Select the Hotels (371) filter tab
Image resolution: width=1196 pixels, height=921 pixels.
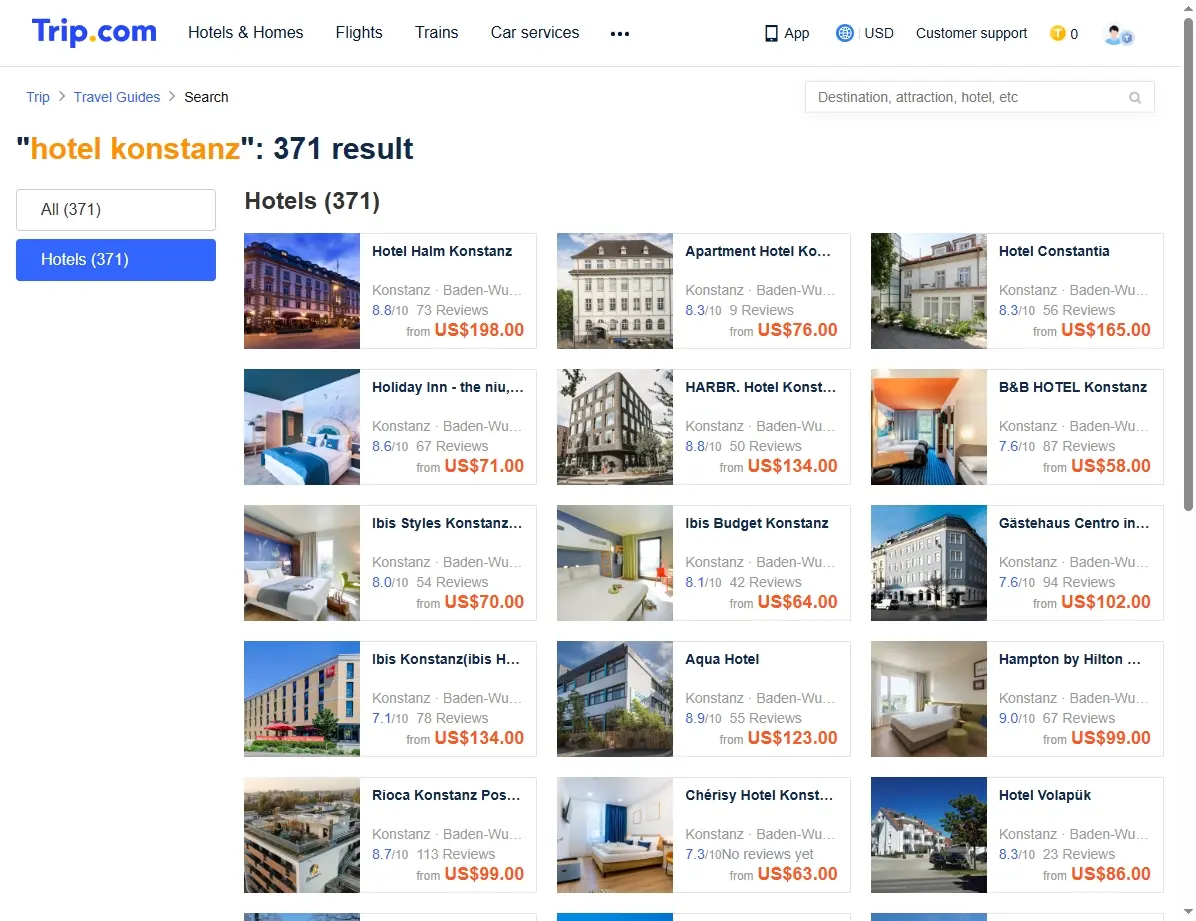(116, 259)
